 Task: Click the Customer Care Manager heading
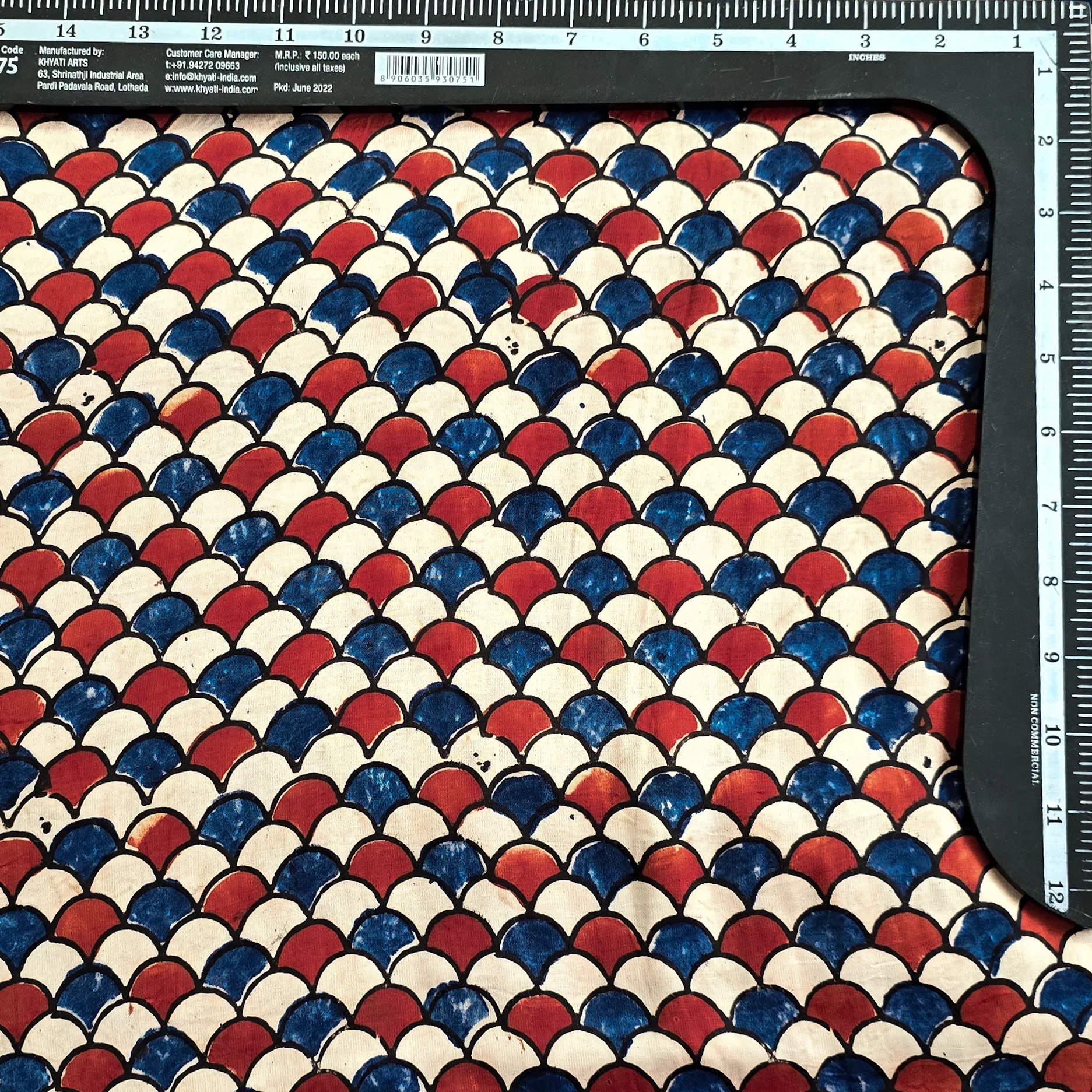(x=212, y=54)
